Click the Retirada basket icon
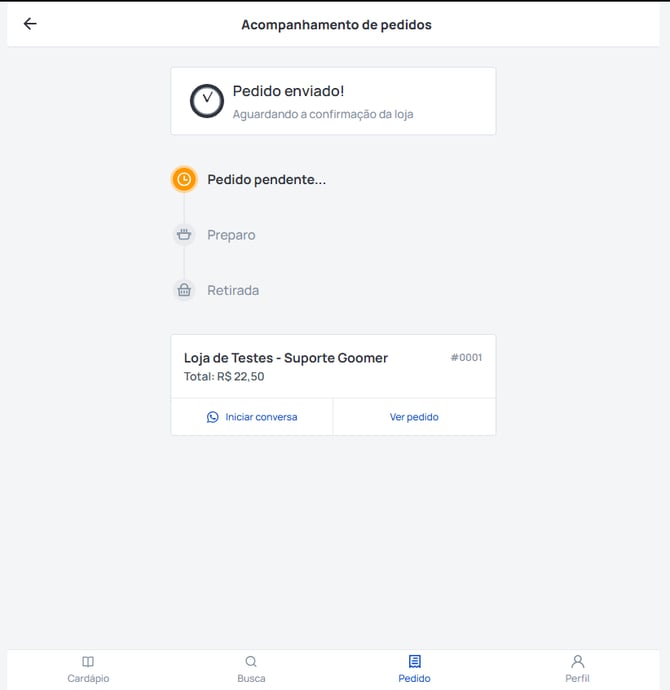Screen dimensions: 670x690 (x=184, y=290)
